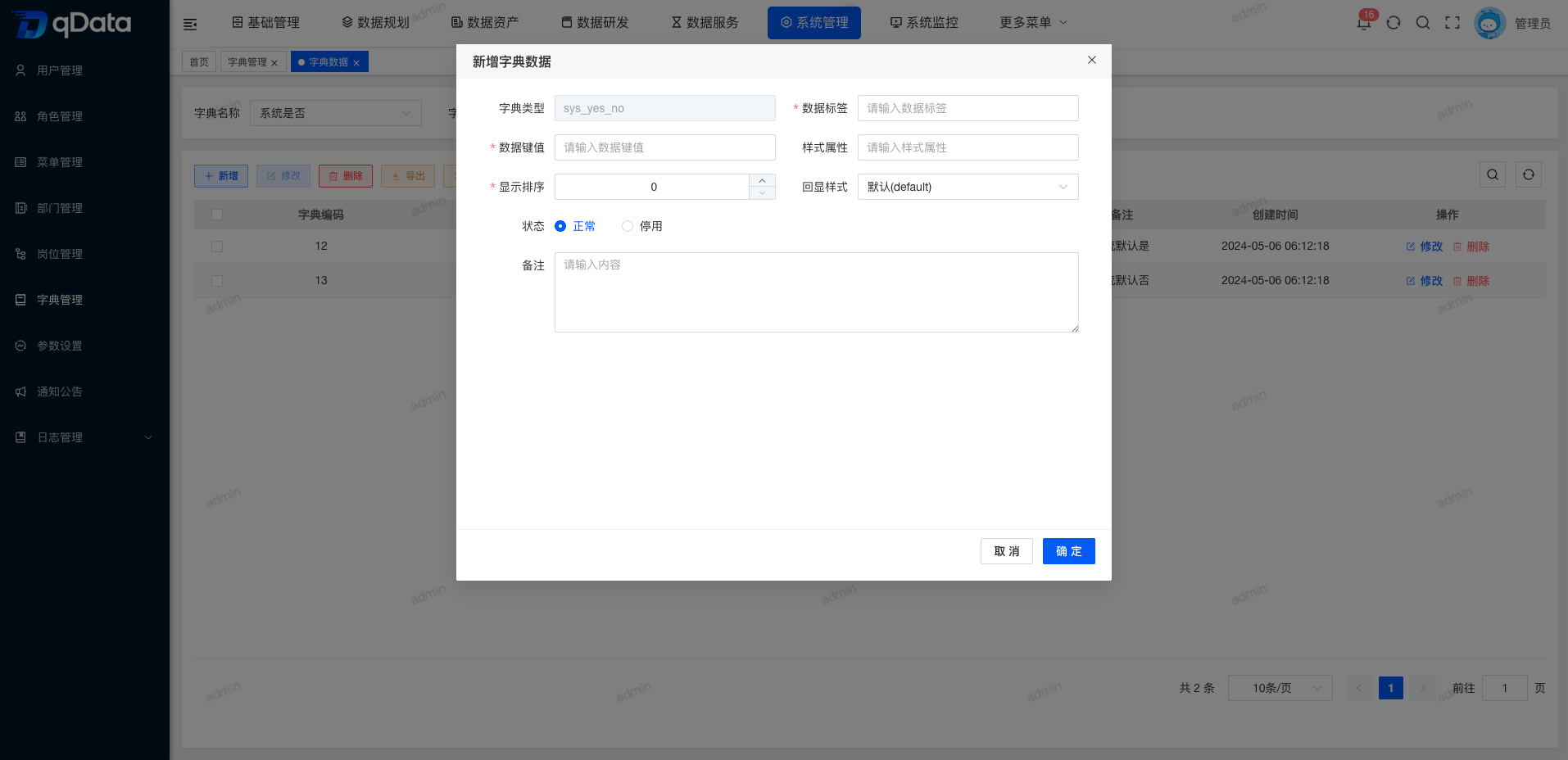Click page 1 in pagination
Viewport: 1568px width, 760px height.
point(1390,688)
